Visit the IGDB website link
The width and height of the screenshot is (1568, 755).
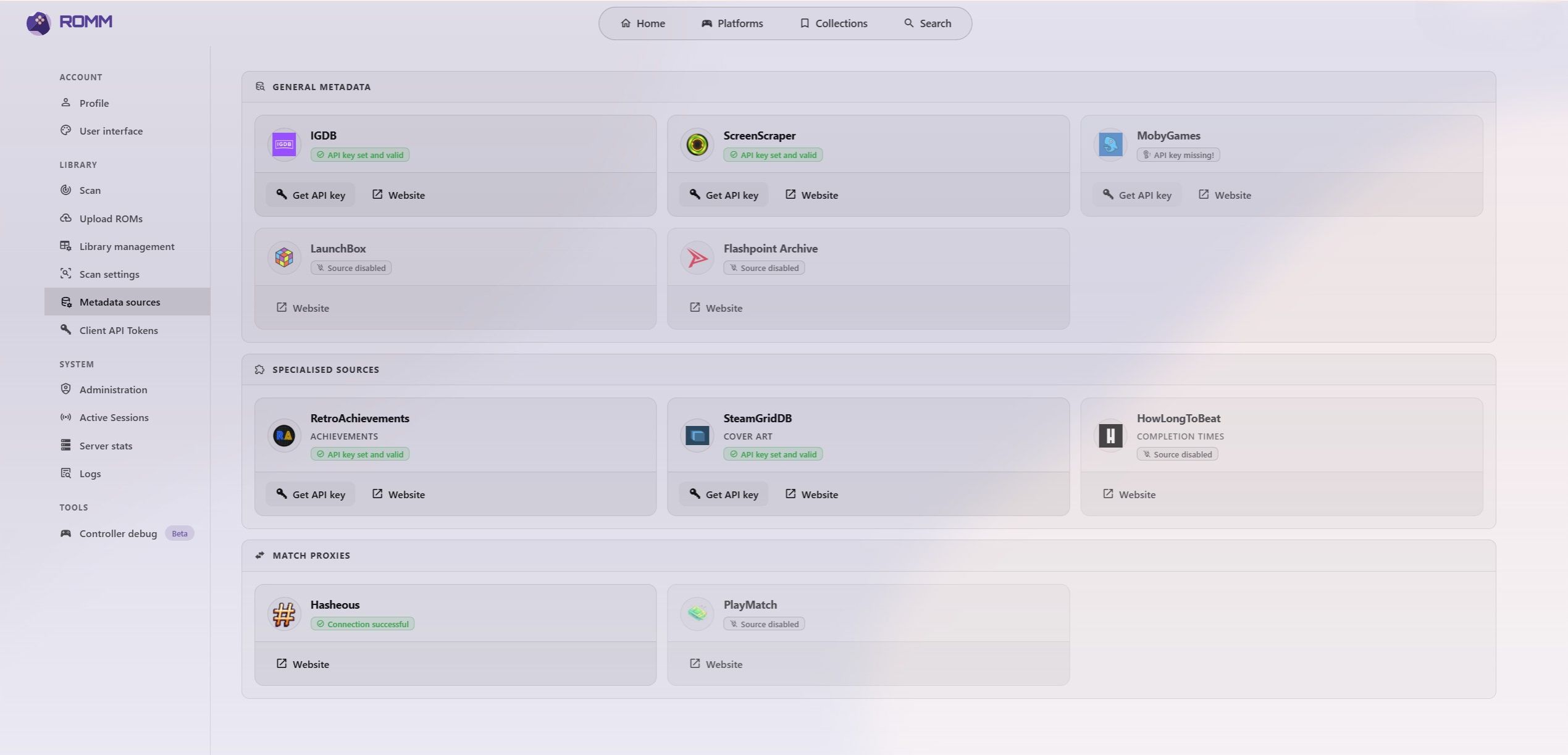pos(398,194)
